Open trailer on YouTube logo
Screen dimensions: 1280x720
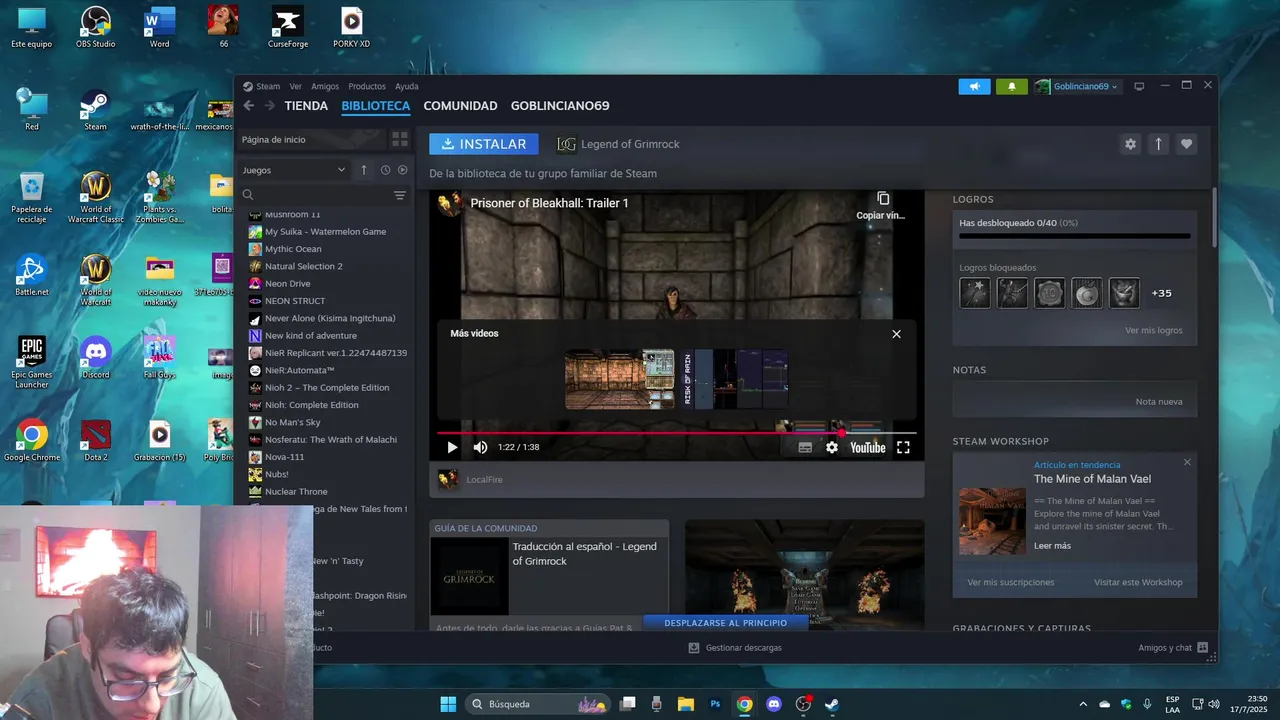point(868,447)
